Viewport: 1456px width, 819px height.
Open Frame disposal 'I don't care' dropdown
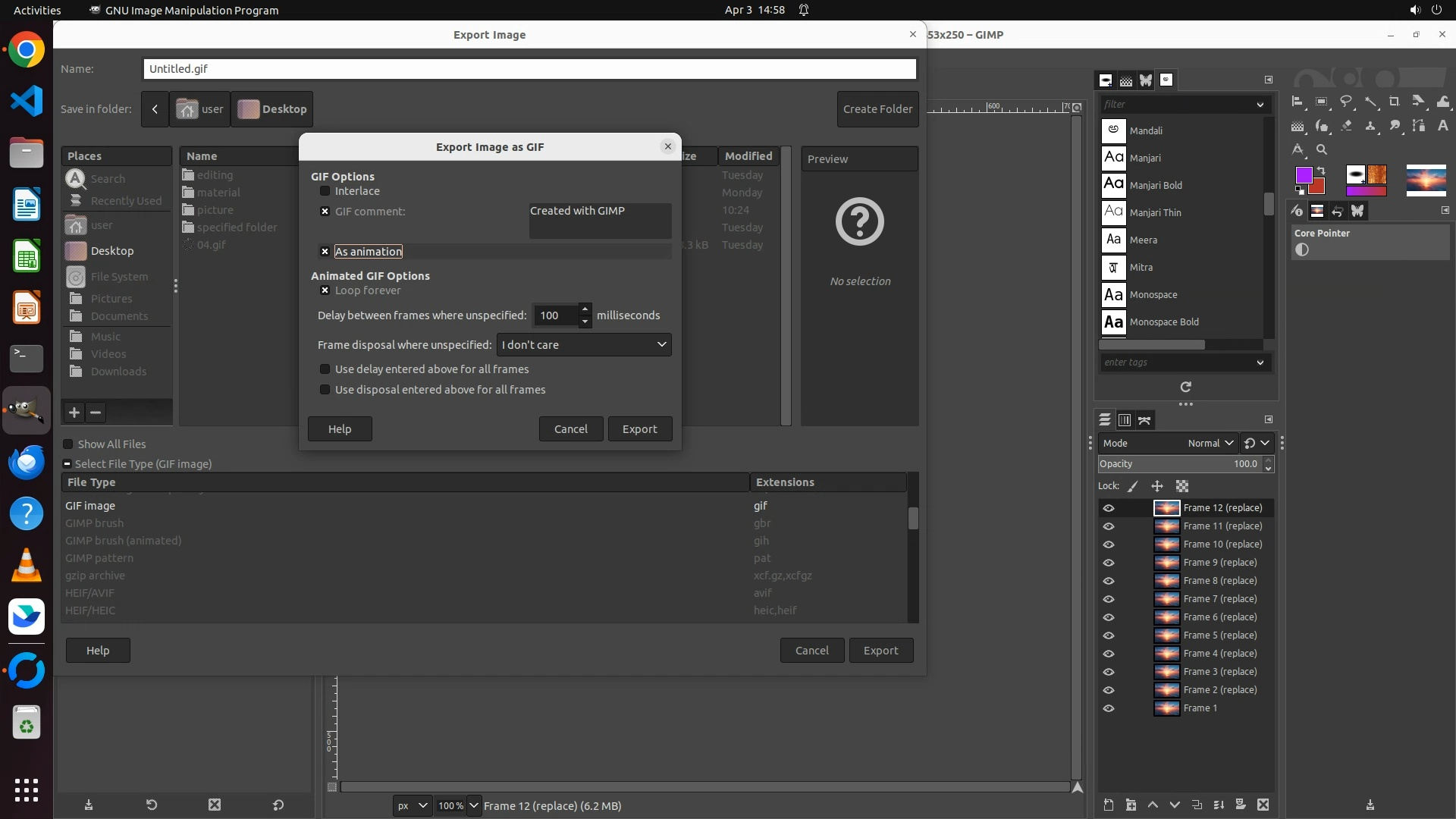583,345
